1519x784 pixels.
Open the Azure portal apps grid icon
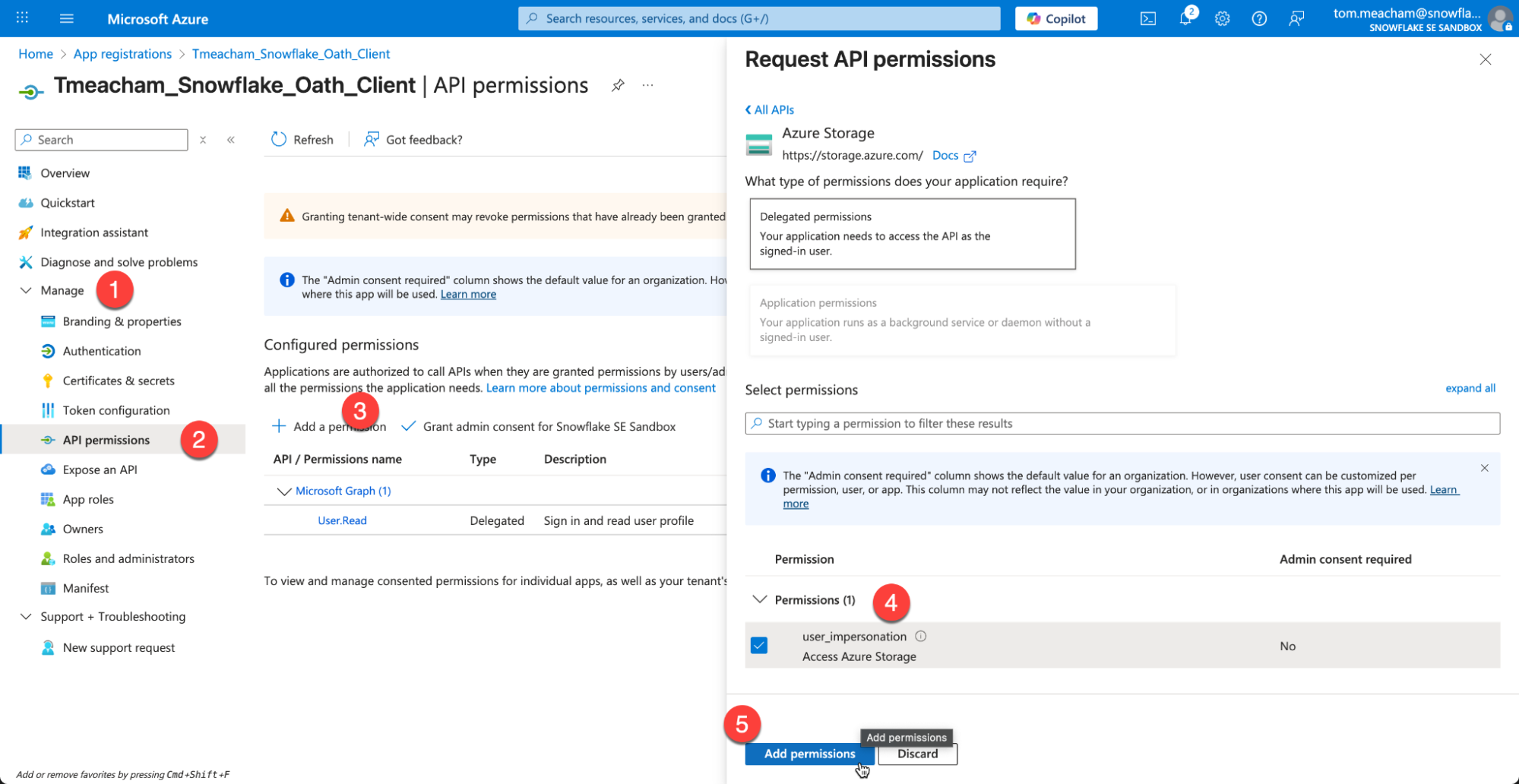click(x=23, y=18)
